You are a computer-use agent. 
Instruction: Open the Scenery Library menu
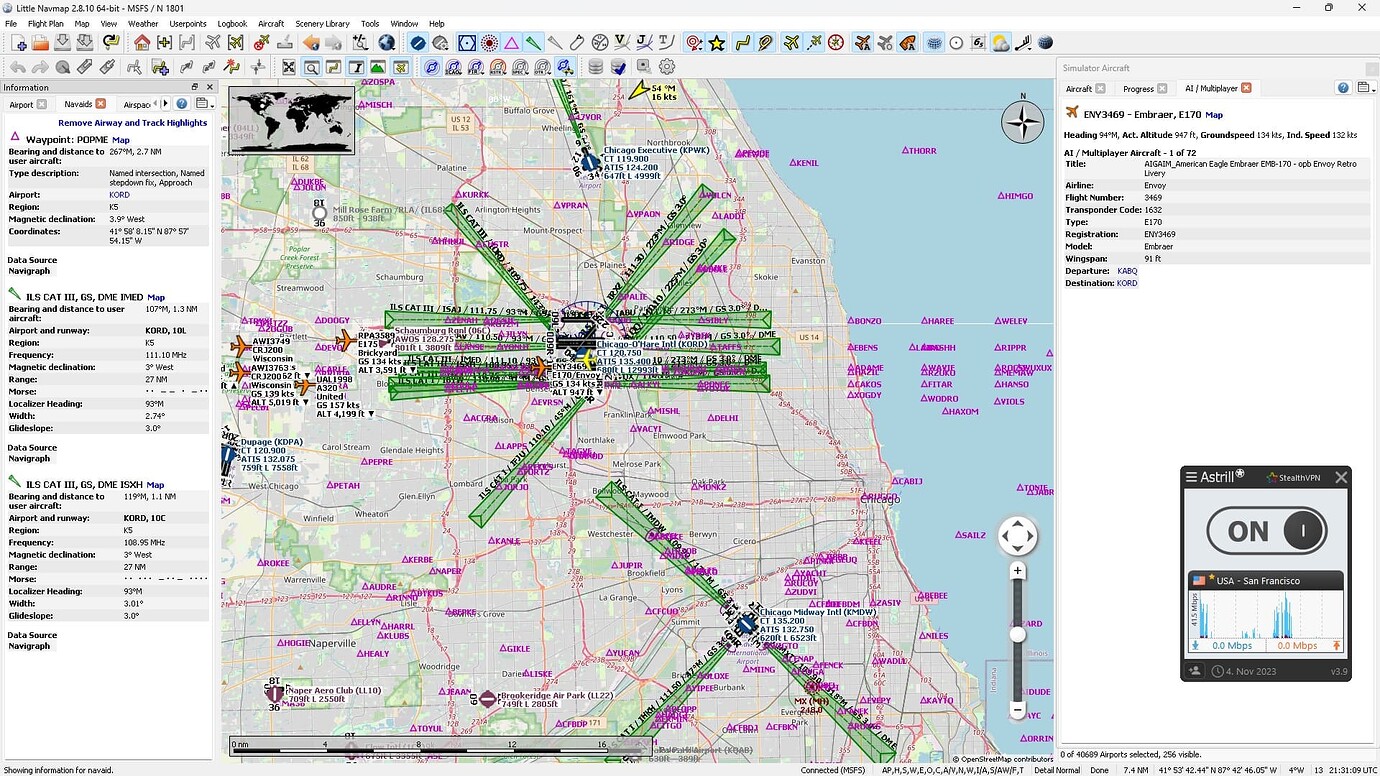point(322,23)
